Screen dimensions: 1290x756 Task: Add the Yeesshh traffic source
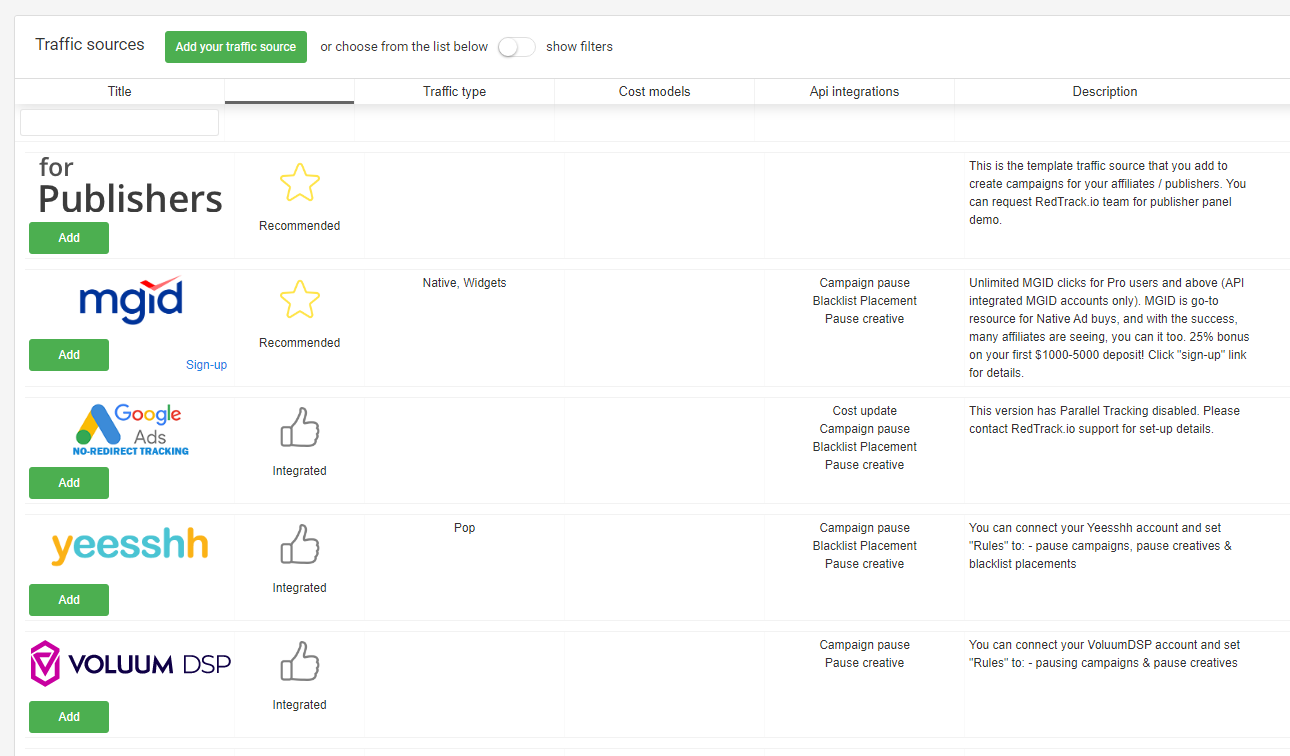click(69, 600)
